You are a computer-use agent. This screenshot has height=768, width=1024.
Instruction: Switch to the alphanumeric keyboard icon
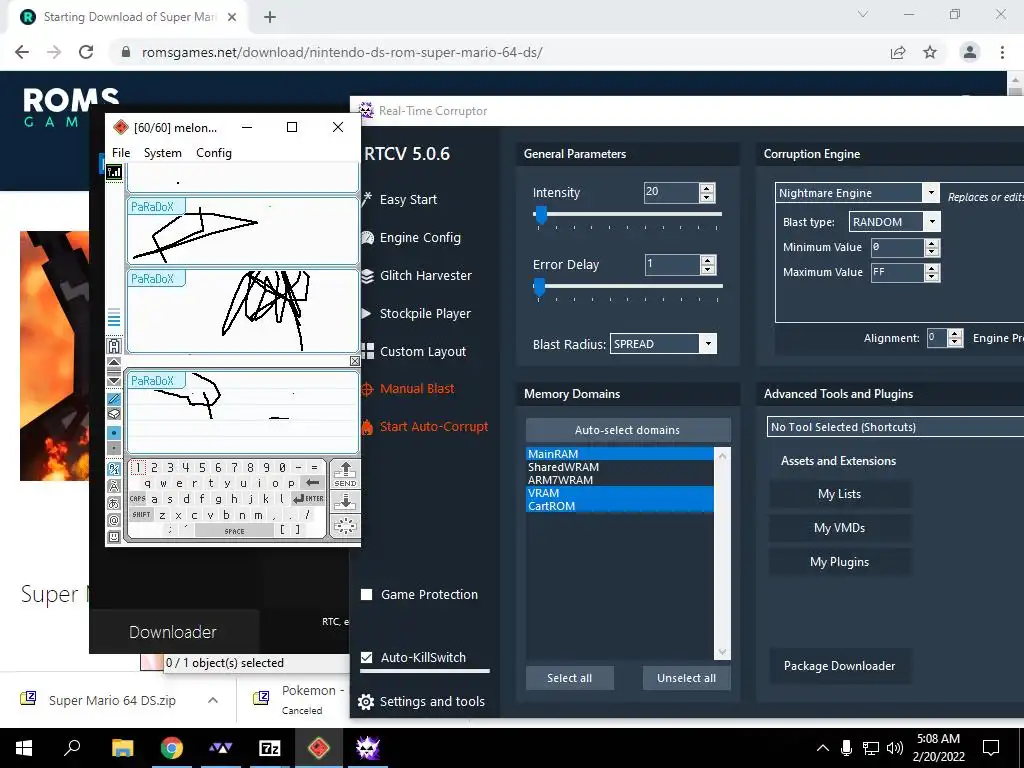coord(114,469)
